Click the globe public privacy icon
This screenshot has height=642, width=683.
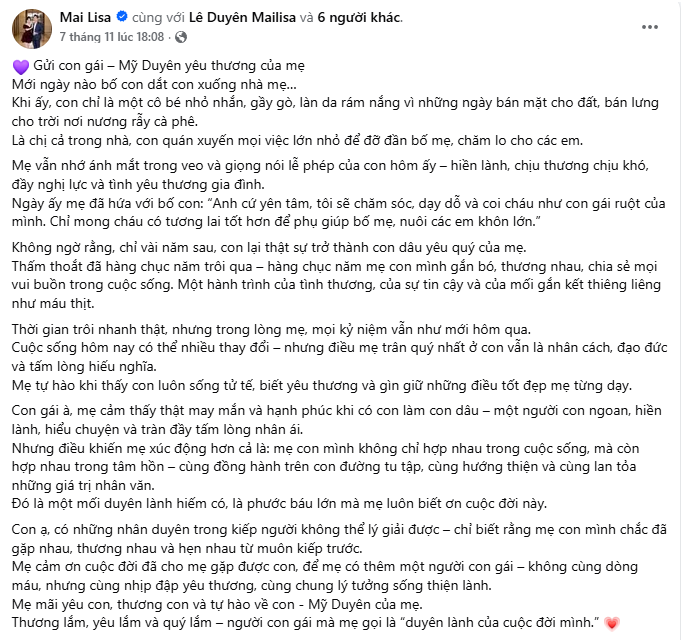point(180,37)
